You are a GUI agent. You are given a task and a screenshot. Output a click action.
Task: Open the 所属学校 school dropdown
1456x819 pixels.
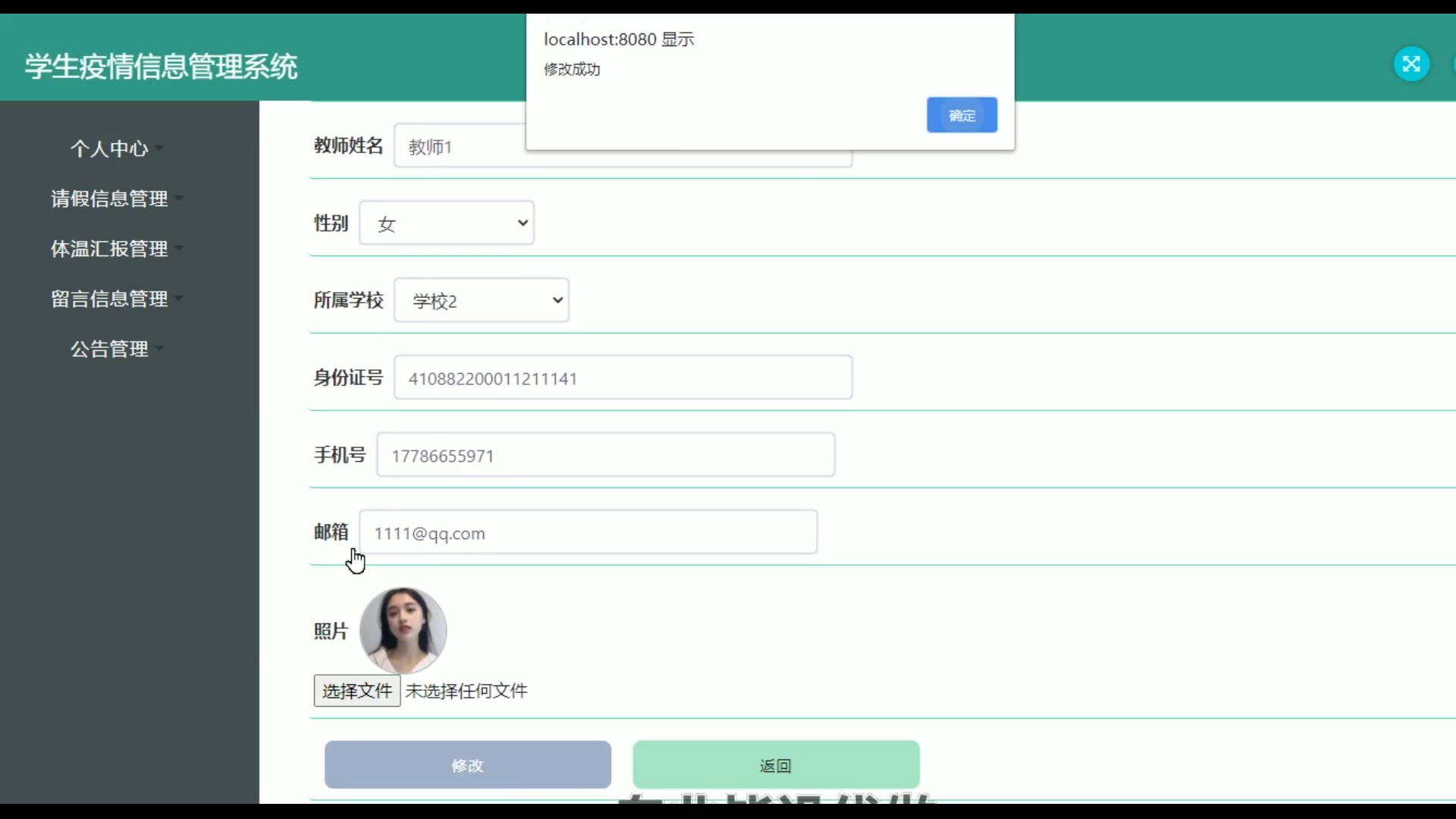point(482,300)
